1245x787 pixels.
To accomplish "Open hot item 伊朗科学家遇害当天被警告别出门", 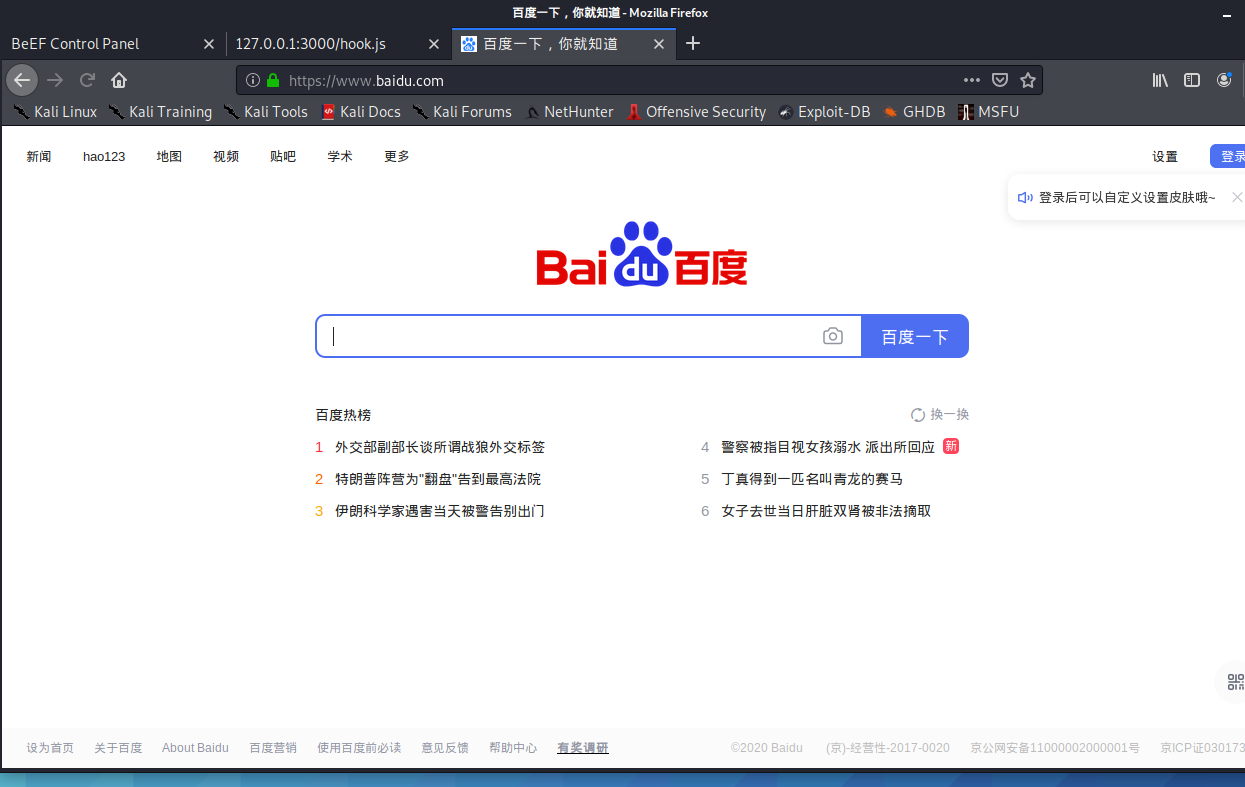I will pyautogui.click(x=440, y=511).
